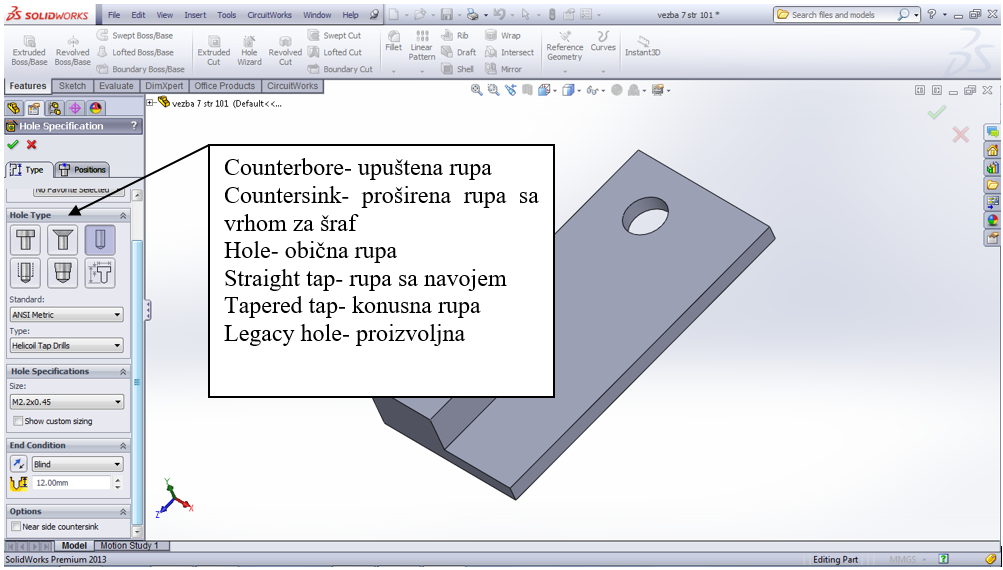1003x570 pixels.
Task: Cancel feature with corner red X
Action: [960, 134]
